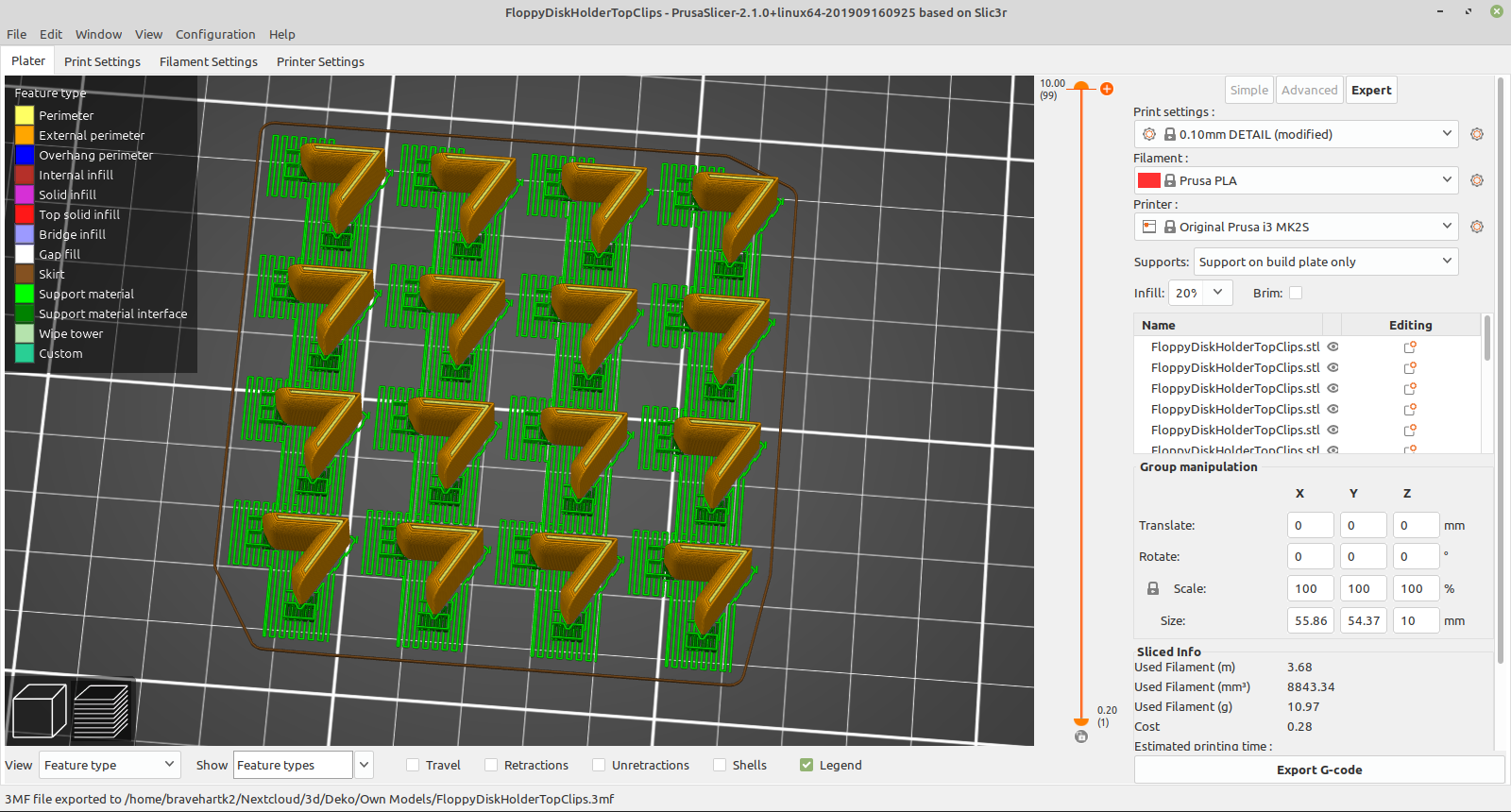The height and width of the screenshot is (812, 1511).
Task: Open Original Prusa i3 MK2S printer dropdown
Action: [x=1296, y=227]
